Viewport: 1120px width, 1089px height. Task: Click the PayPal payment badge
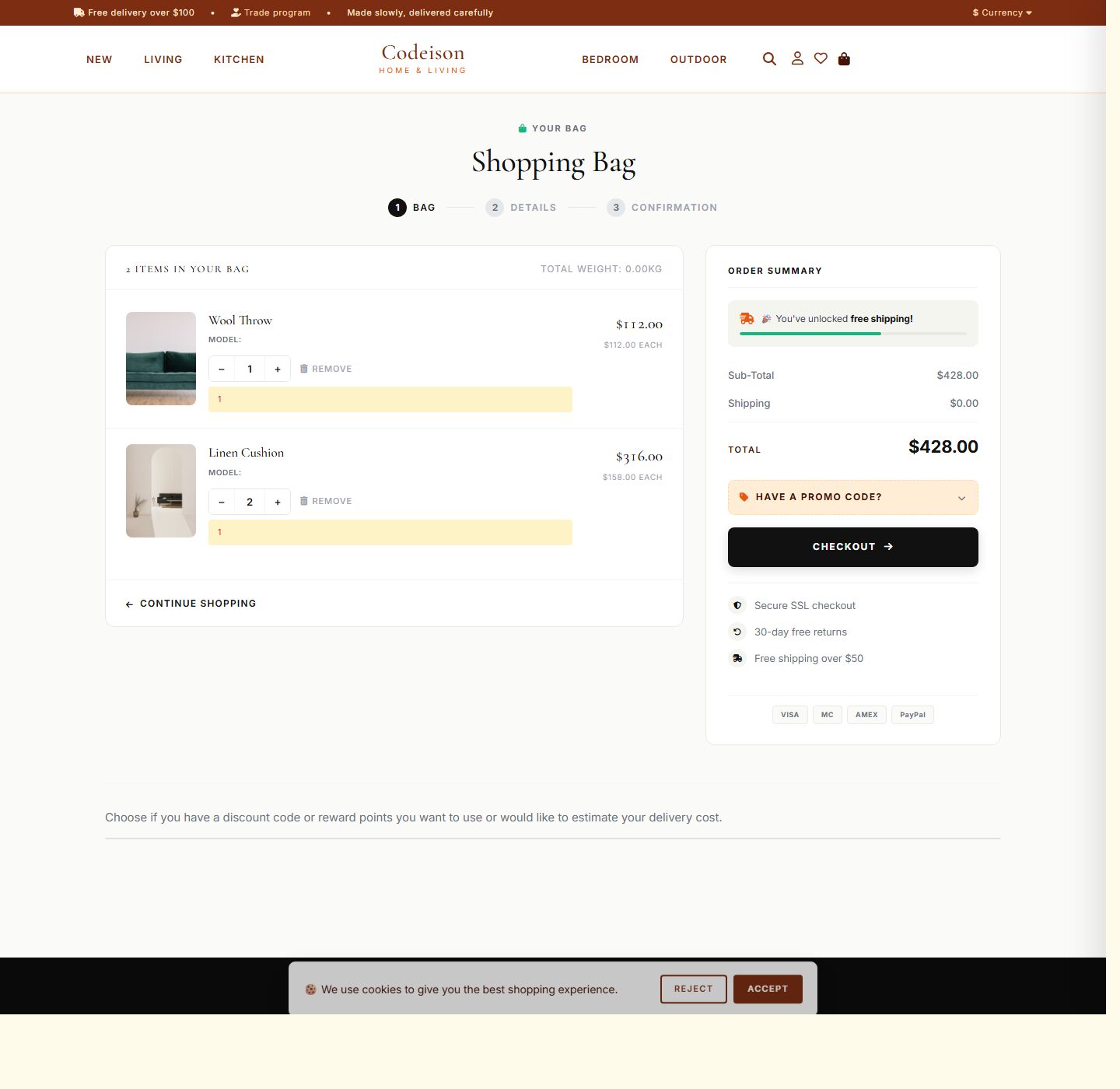912,715
